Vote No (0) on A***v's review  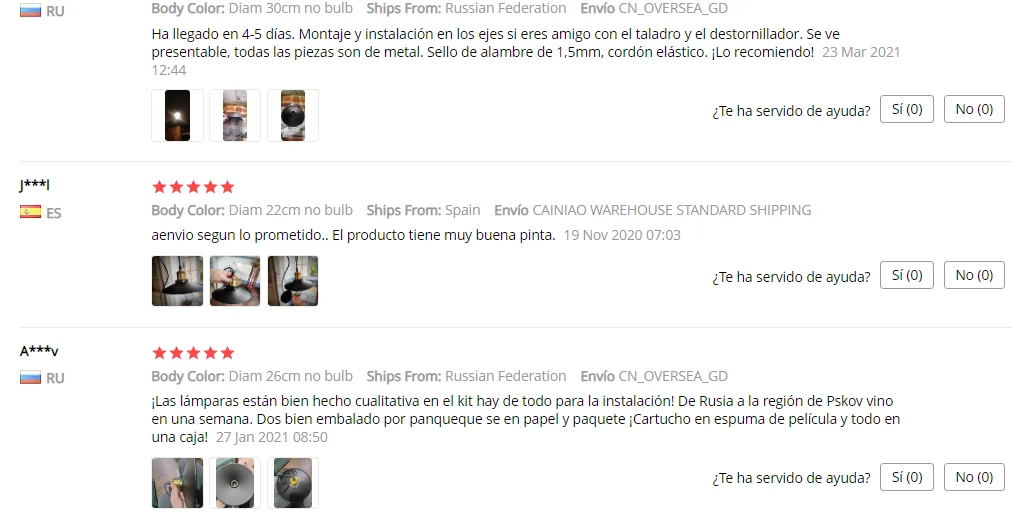[x=974, y=477]
